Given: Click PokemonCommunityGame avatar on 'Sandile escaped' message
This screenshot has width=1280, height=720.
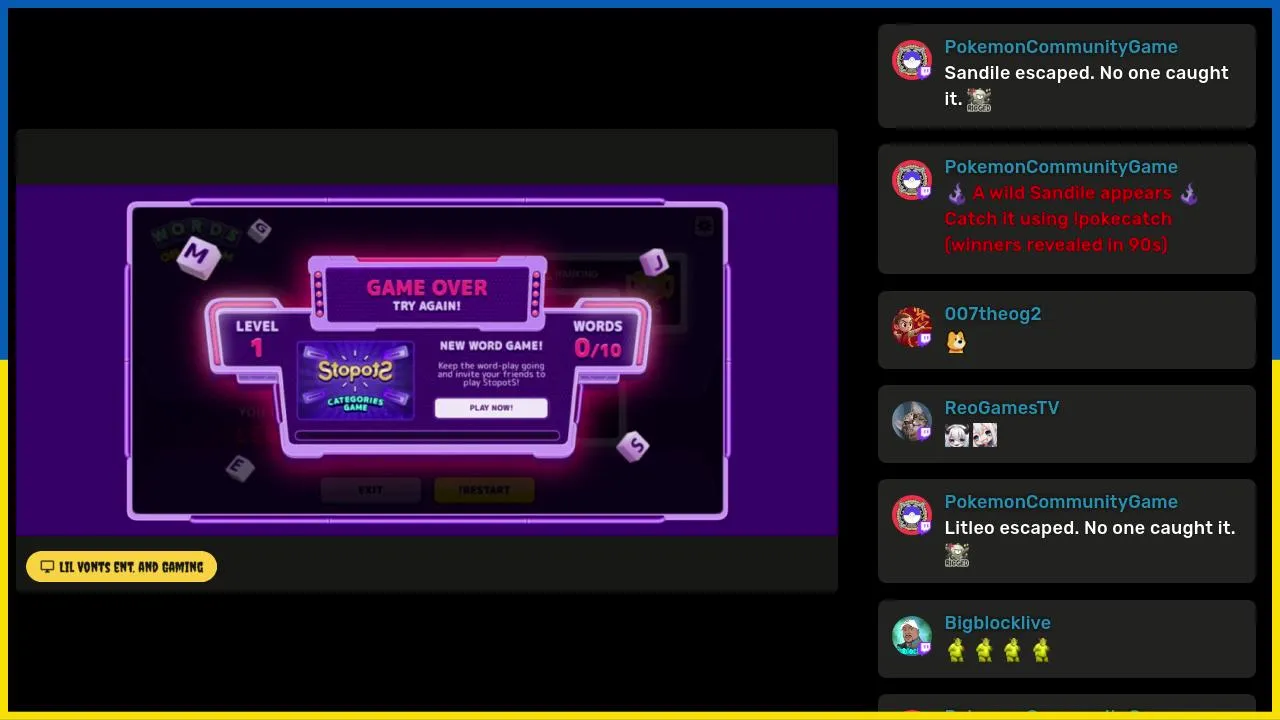Looking at the screenshot, I should (912, 61).
